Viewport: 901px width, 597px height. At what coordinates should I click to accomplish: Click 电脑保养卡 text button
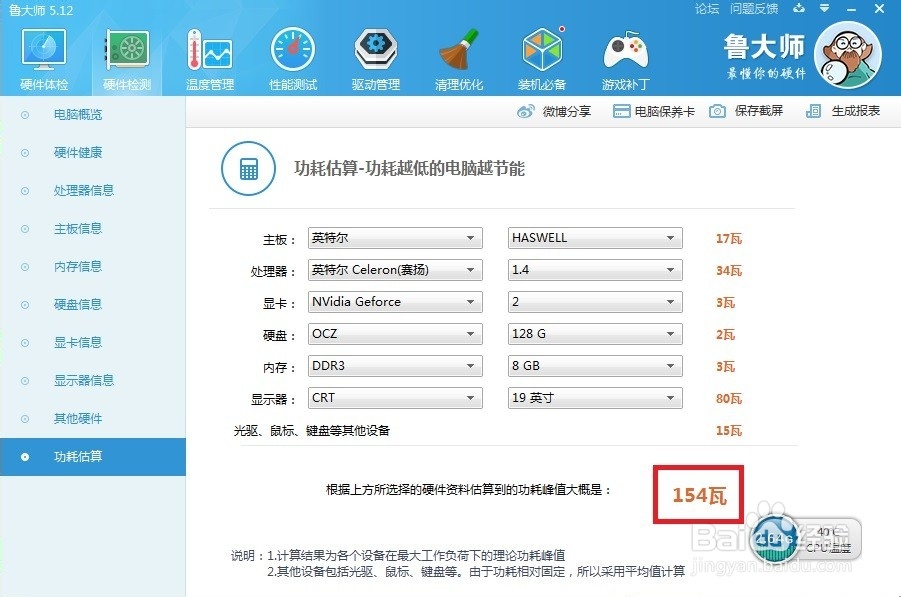(664, 111)
